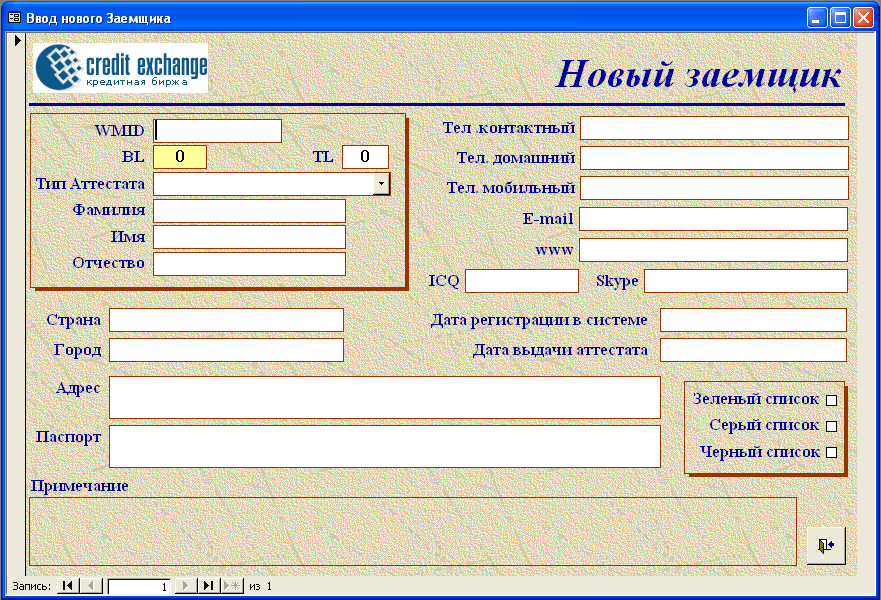Focus the WMID input field
The image size is (881, 600).
218,131
